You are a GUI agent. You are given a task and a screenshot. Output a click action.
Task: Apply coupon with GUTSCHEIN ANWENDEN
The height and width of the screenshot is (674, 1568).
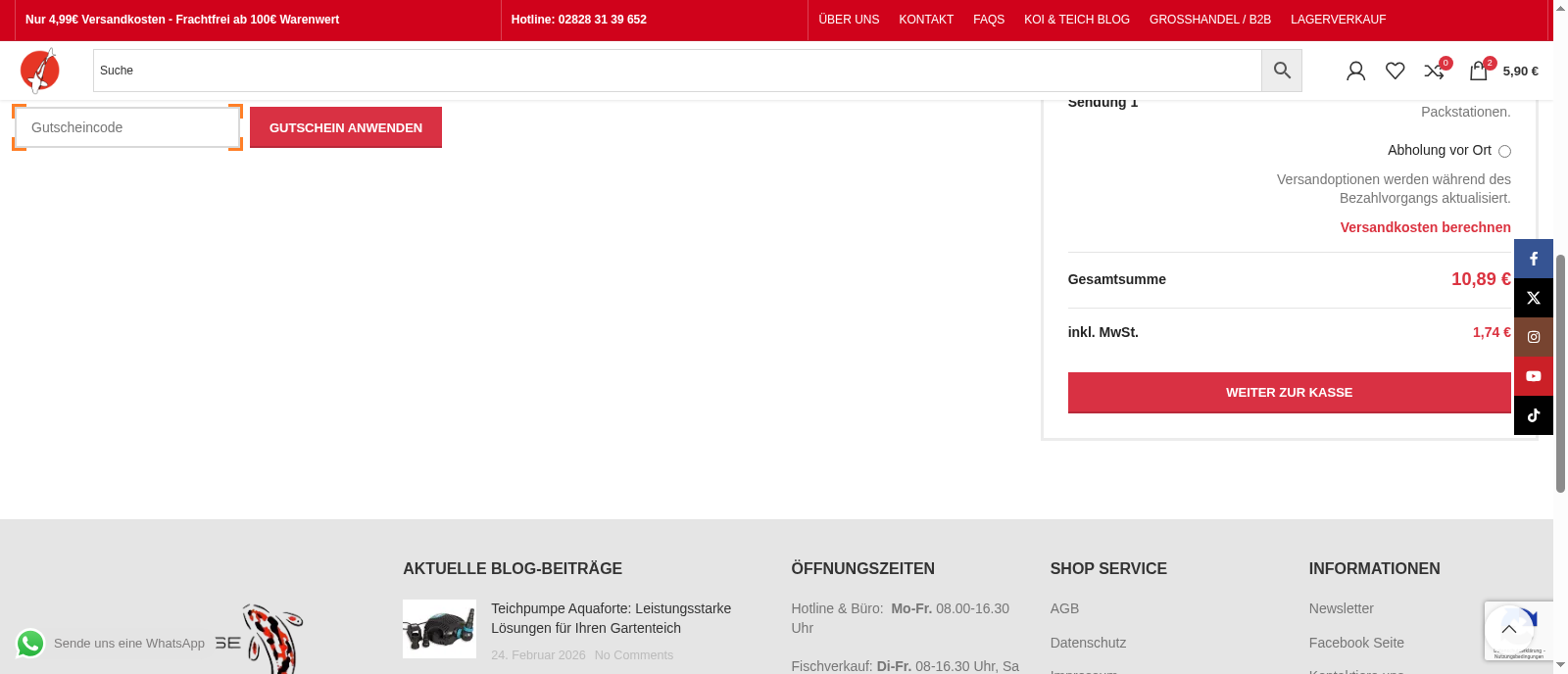click(345, 127)
